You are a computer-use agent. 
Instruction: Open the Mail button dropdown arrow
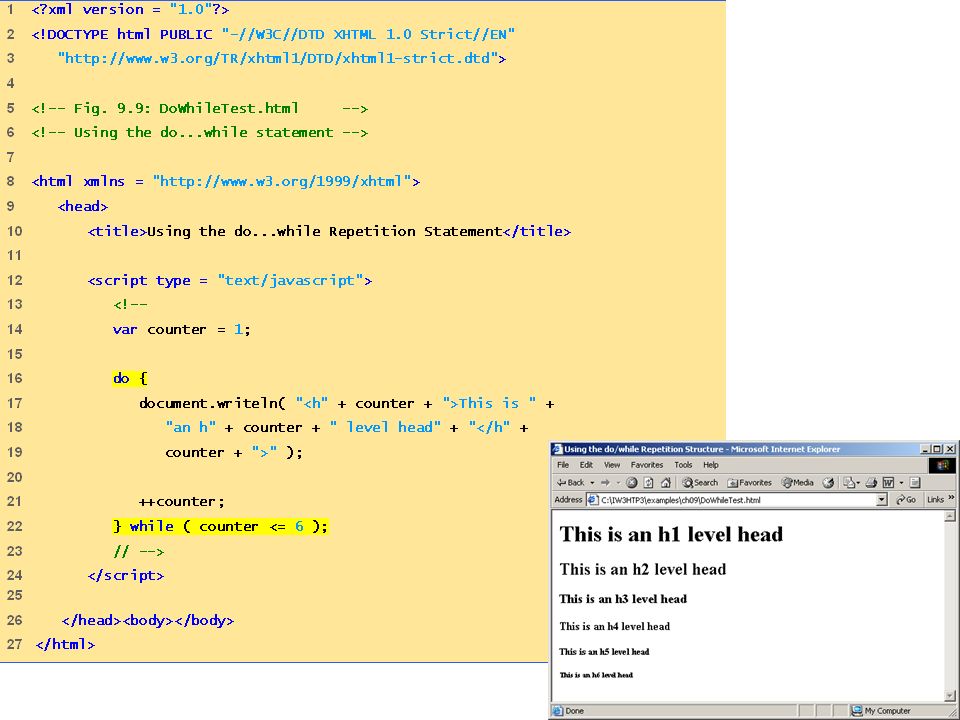(858, 482)
